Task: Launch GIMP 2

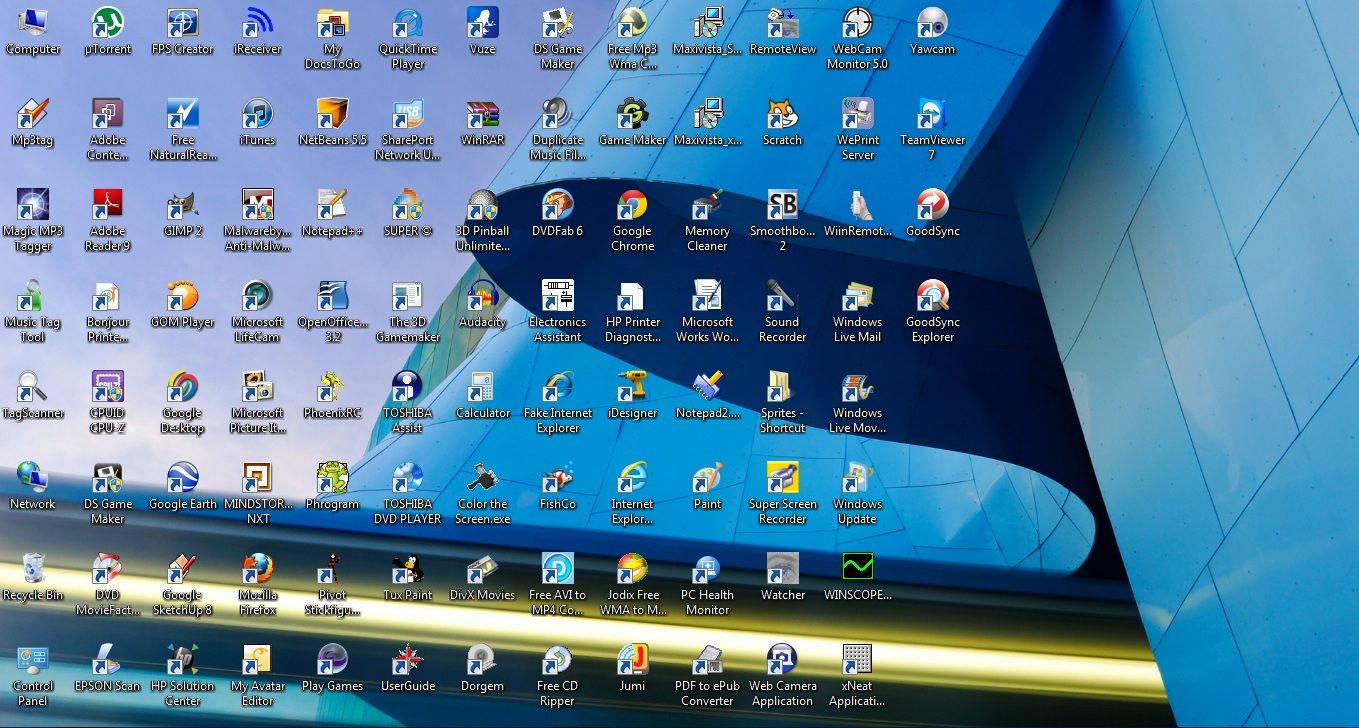Action: coord(182,208)
